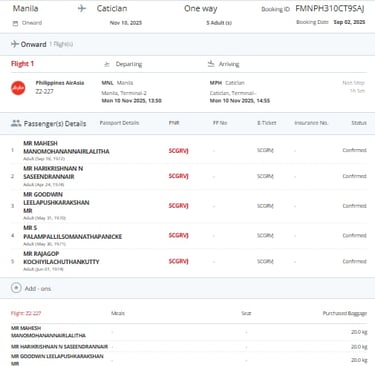The width and height of the screenshot is (375, 366).
Task: Click the Purchased Baggage column header
Action: click(x=345, y=313)
